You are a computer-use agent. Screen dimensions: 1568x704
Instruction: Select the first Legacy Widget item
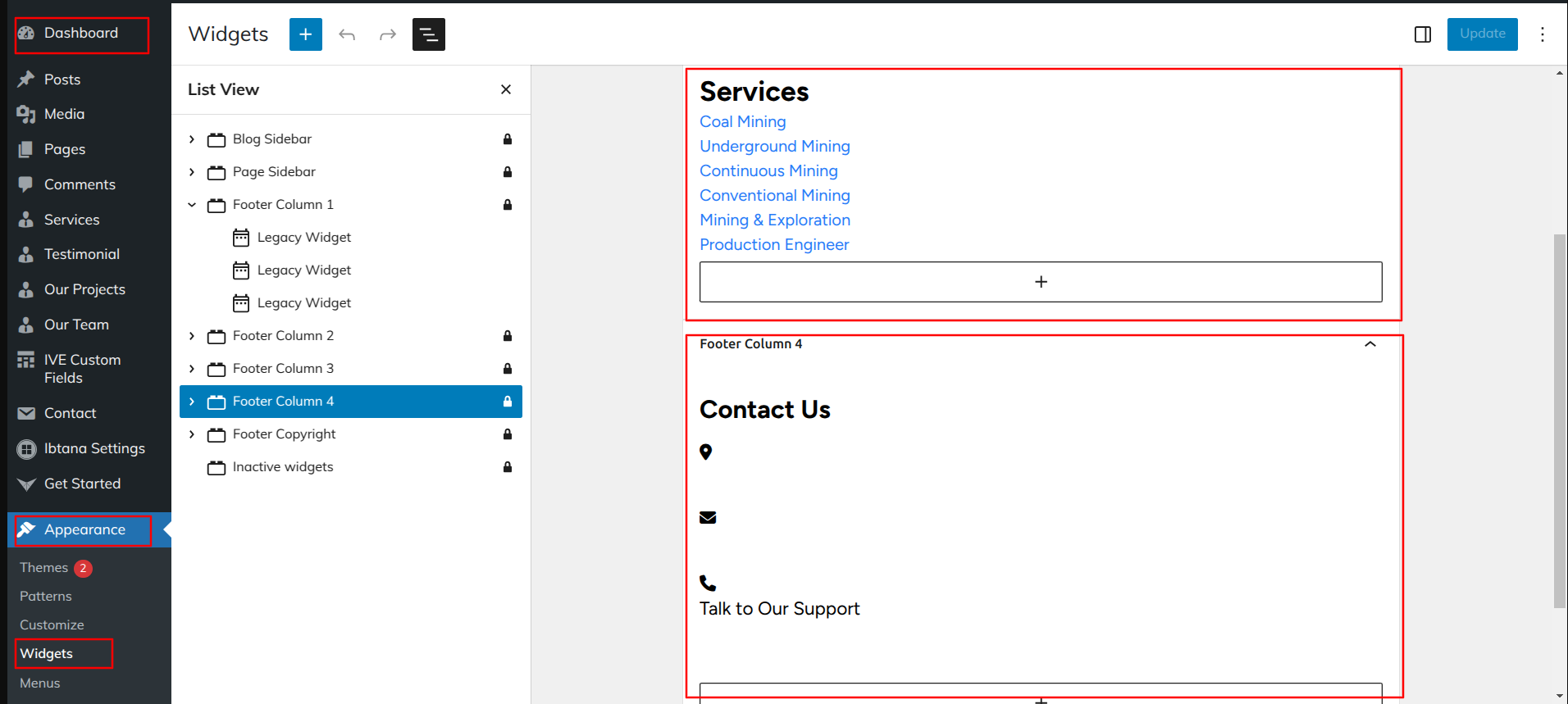coord(303,238)
